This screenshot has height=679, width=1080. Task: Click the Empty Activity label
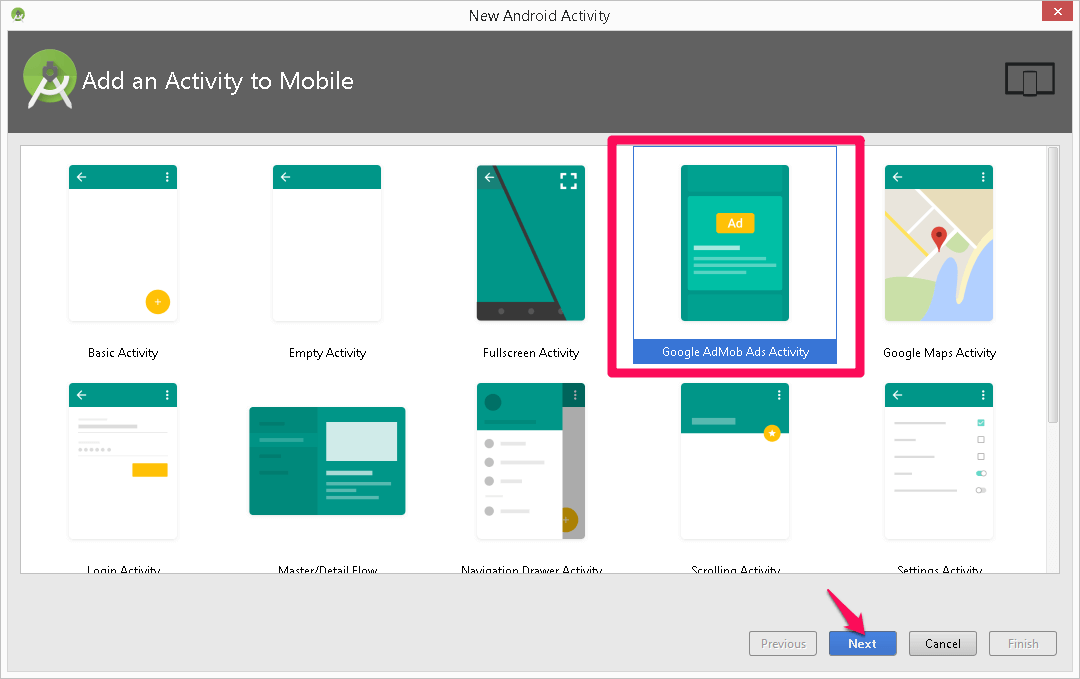pos(327,353)
